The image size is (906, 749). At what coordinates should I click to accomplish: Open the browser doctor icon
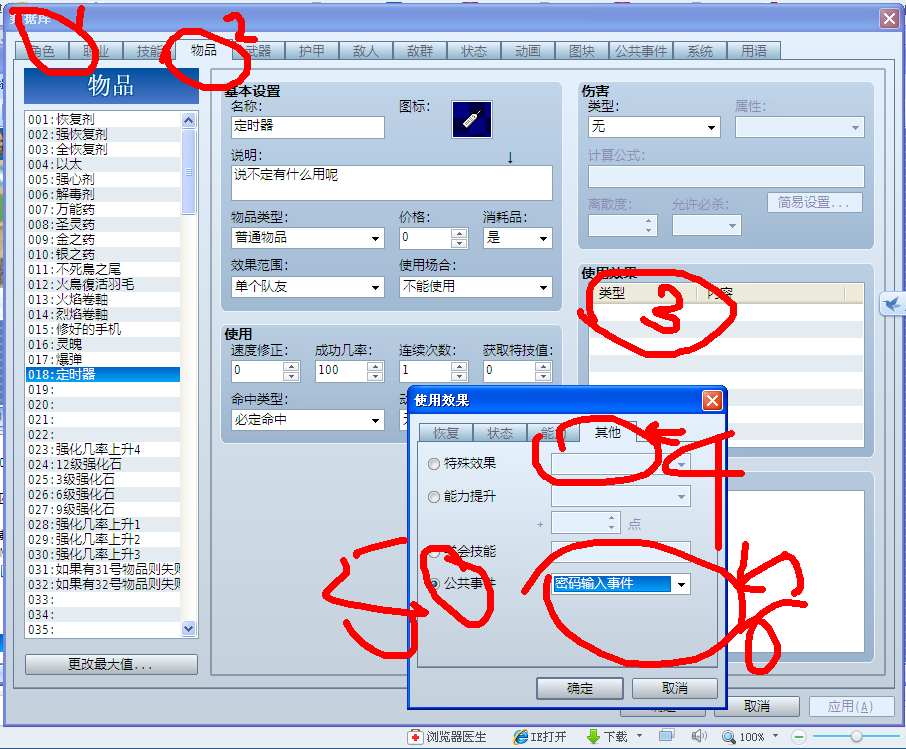point(415,736)
